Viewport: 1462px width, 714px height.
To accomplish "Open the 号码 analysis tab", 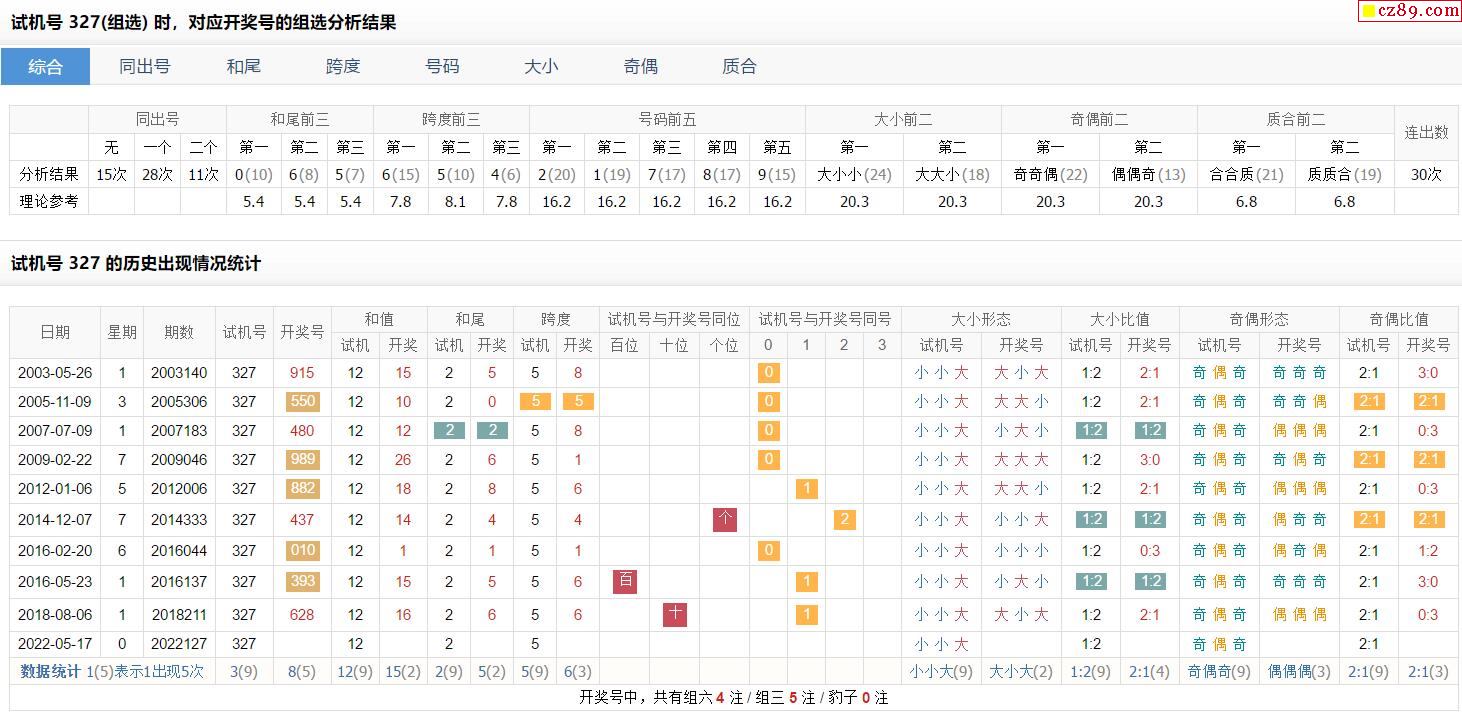I will point(441,67).
